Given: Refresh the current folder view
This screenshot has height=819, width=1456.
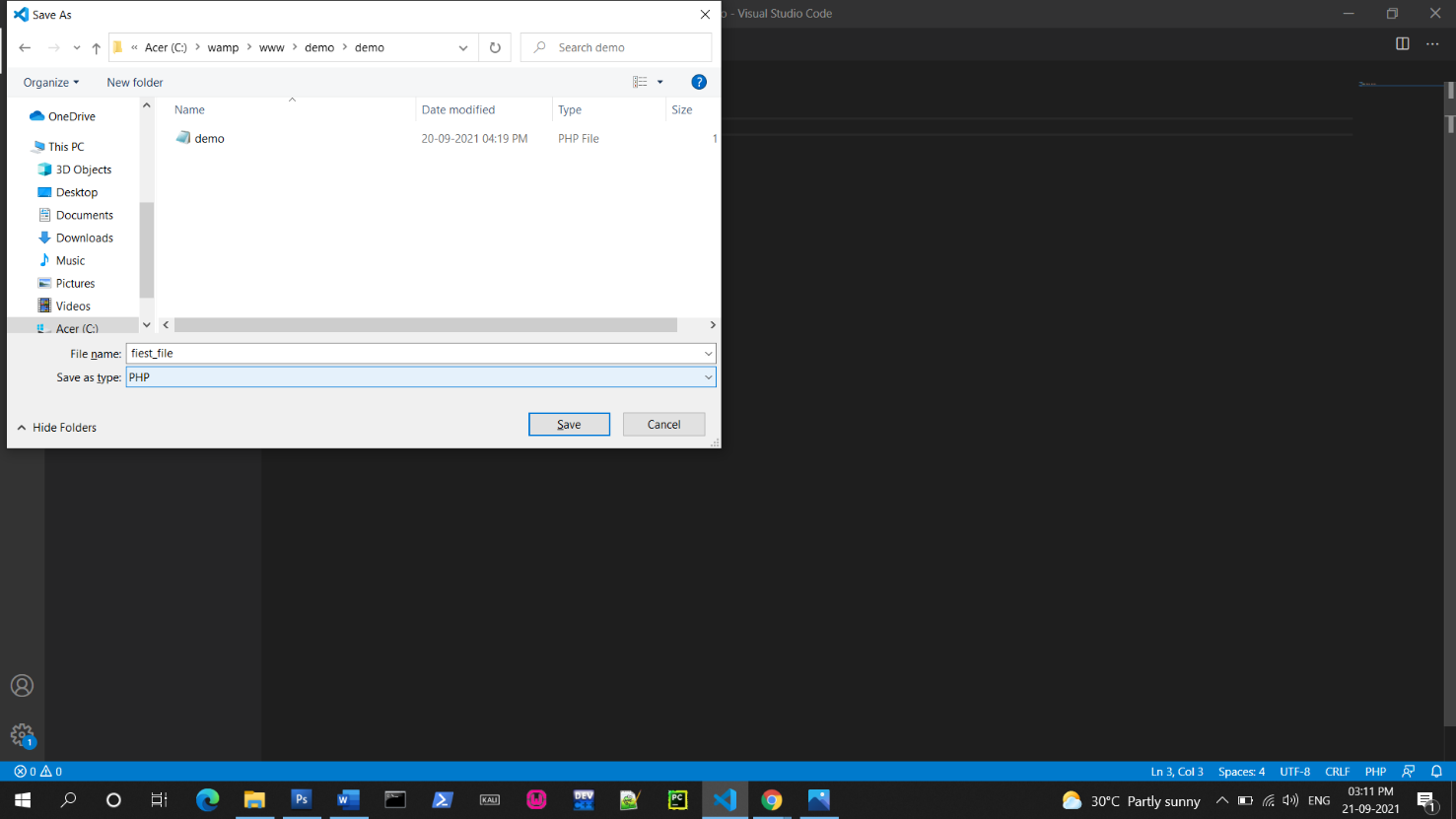Looking at the screenshot, I should pyautogui.click(x=495, y=46).
